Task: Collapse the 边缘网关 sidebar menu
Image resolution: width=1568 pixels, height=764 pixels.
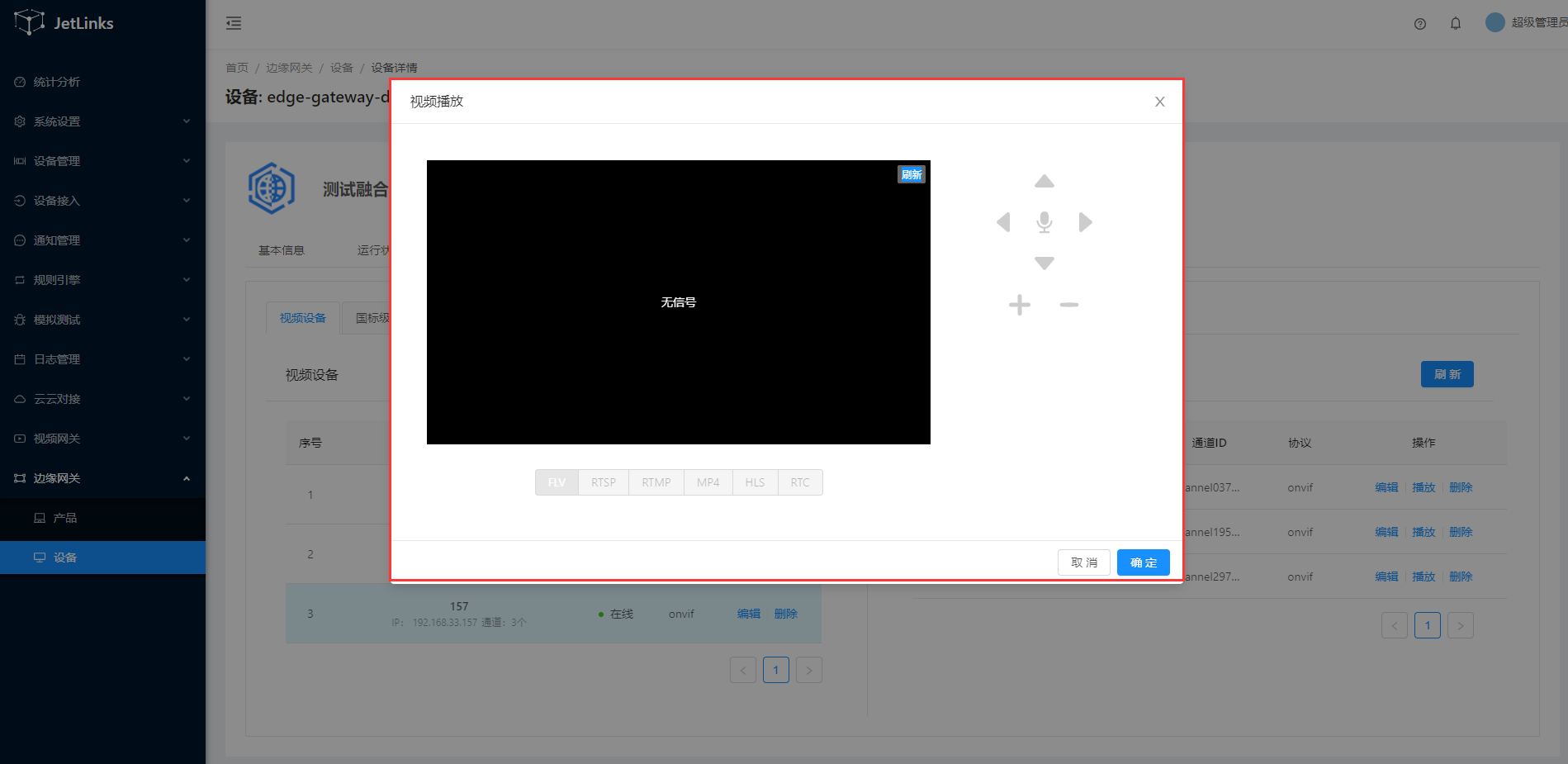Action: click(x=102, y=478)
